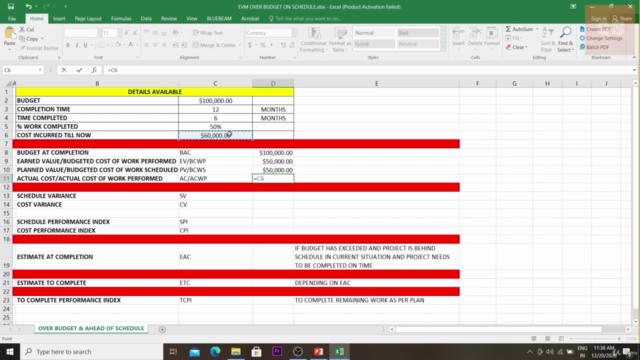The height and width of the screenshot is (360, 640).
Task: Click the Insert Function fx icon
Action: coord(94,70)
